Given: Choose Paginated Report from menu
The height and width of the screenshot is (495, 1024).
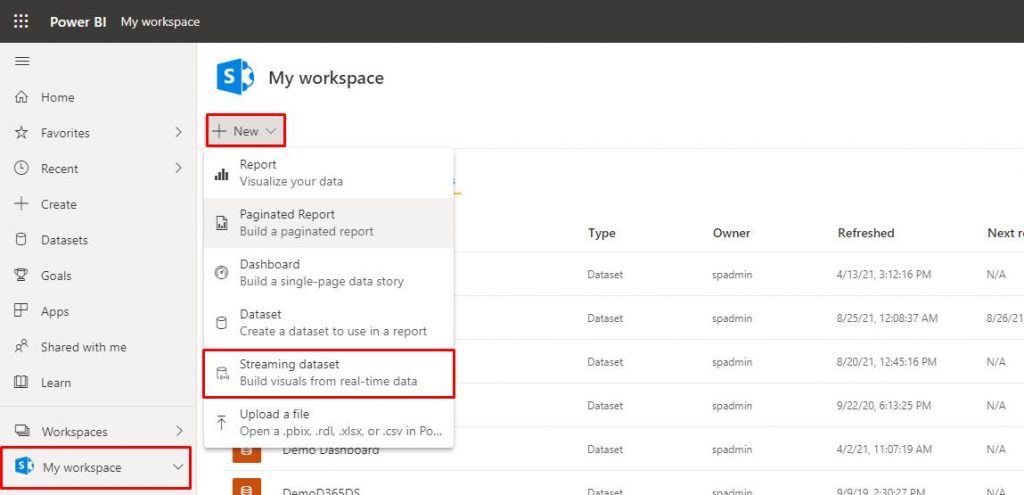Looking at the screenshot, I should [328, 223].
